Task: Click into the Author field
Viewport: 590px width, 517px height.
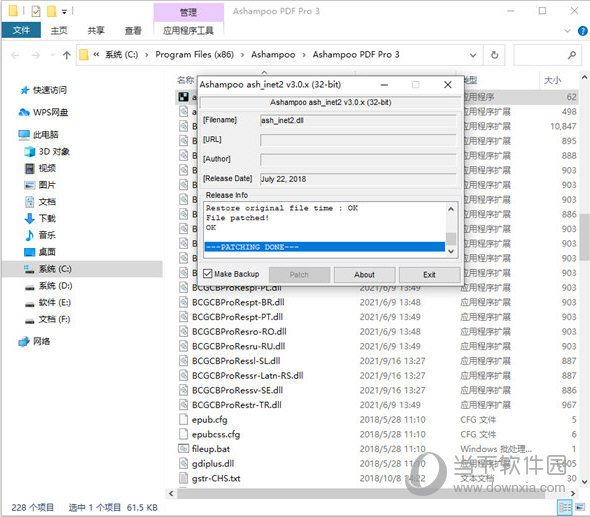Action: pos(358,160)
